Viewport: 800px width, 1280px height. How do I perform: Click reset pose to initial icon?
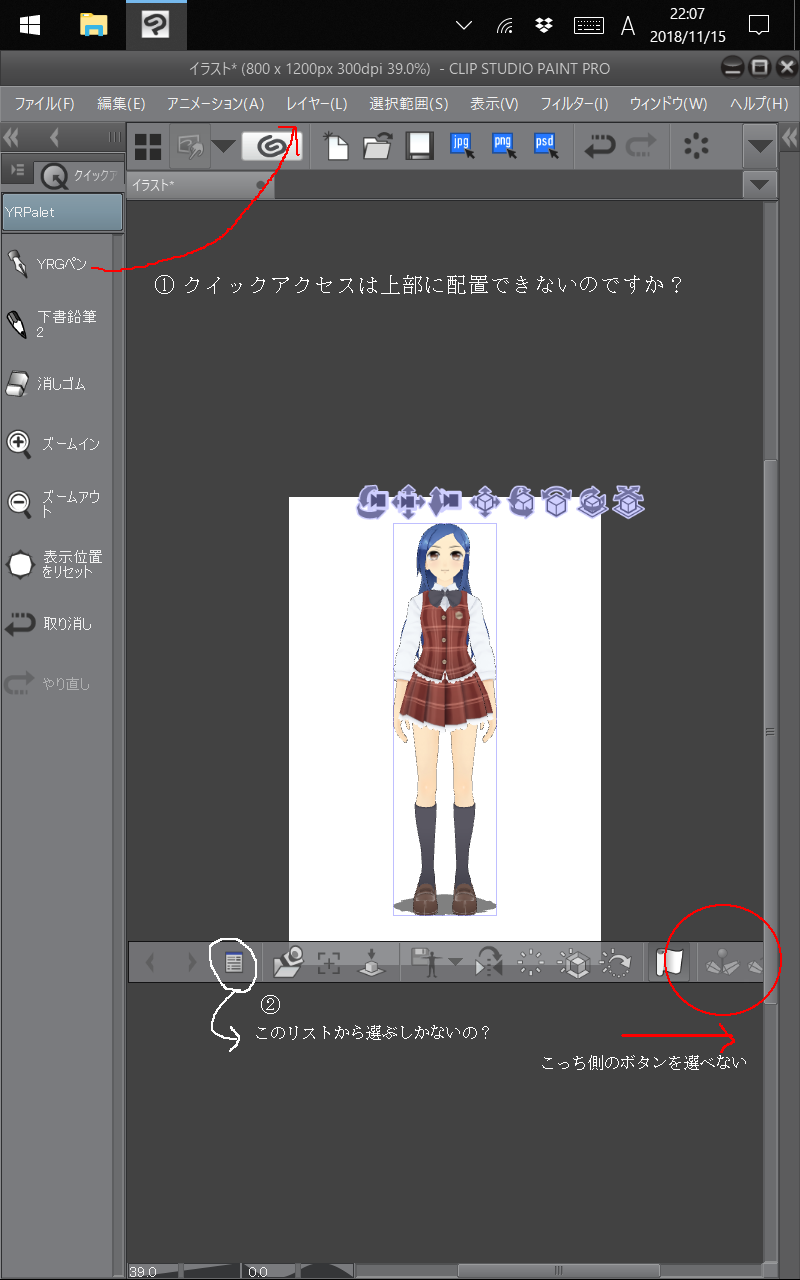tap(531, 963)
